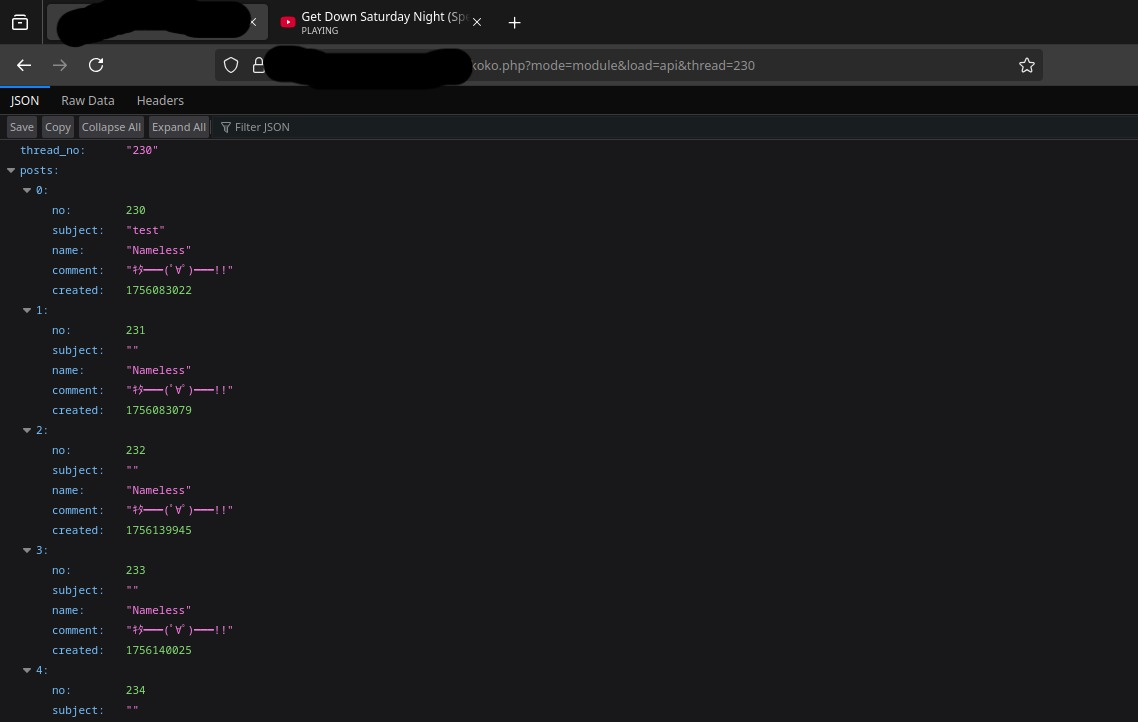The image size is (1138, 722).
Task: Collapse post item 0 in tree
Action: pos(27,190)
